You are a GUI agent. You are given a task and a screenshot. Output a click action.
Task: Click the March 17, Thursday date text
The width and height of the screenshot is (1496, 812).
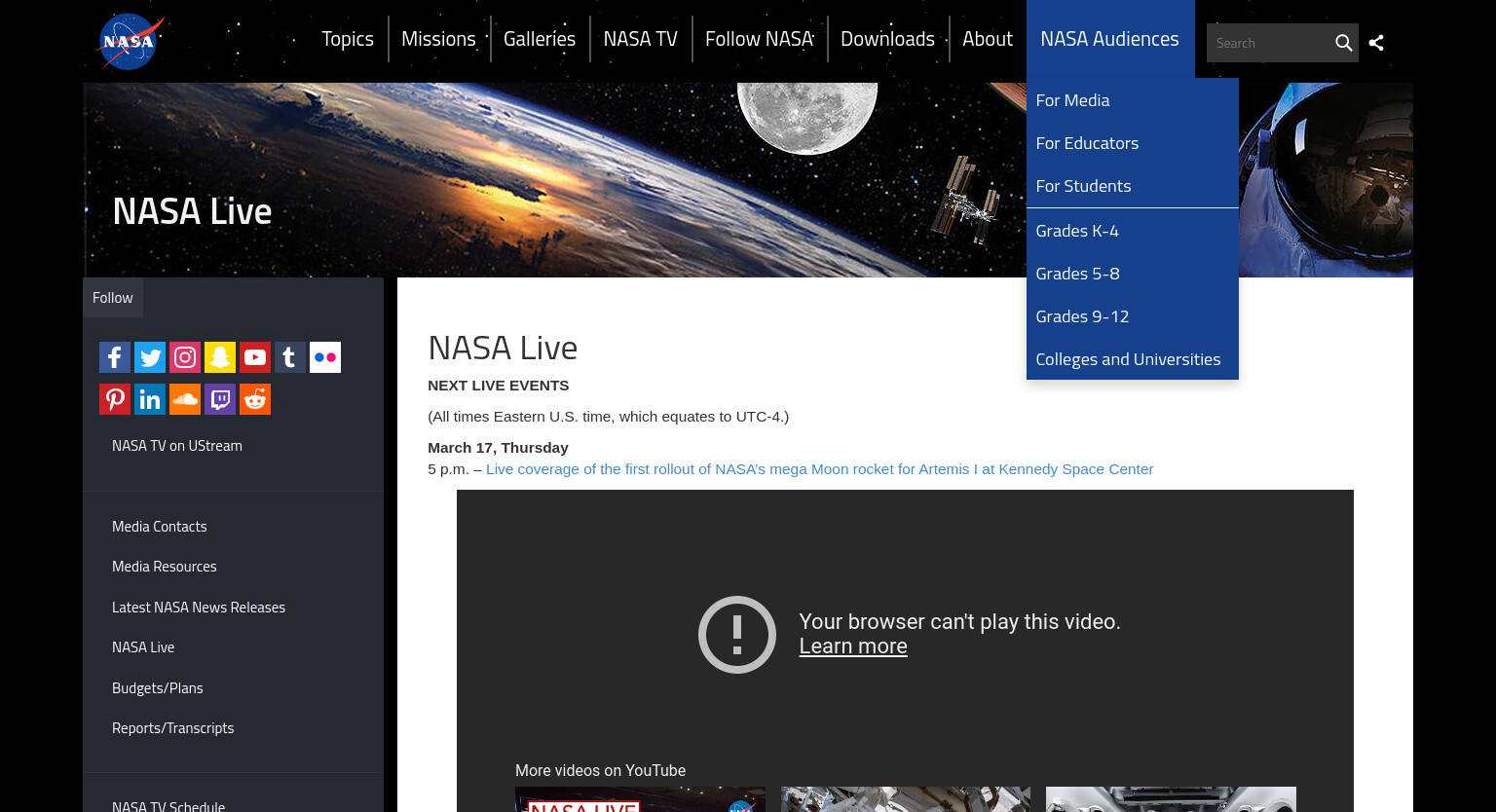pyautogui.click(x=498, y=448)
